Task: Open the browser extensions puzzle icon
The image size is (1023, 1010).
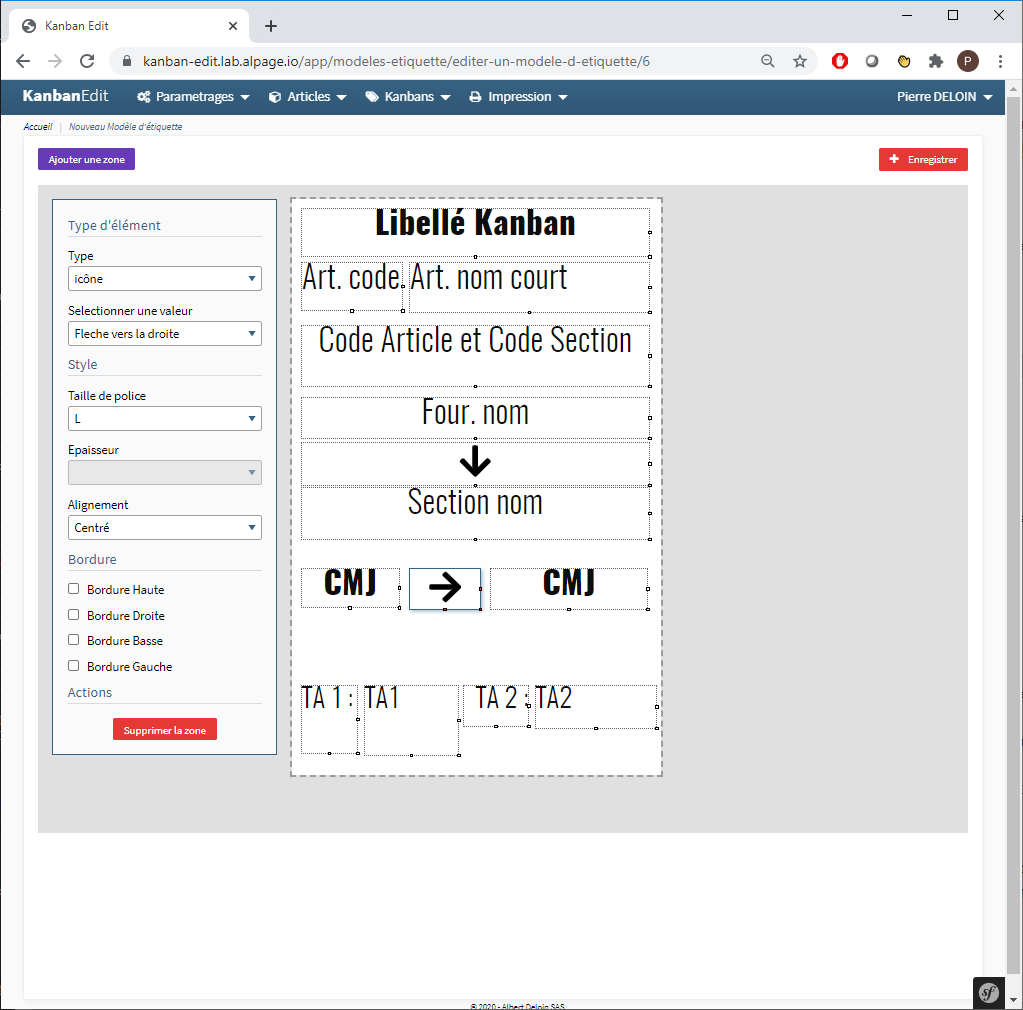Action: (936, 61)
